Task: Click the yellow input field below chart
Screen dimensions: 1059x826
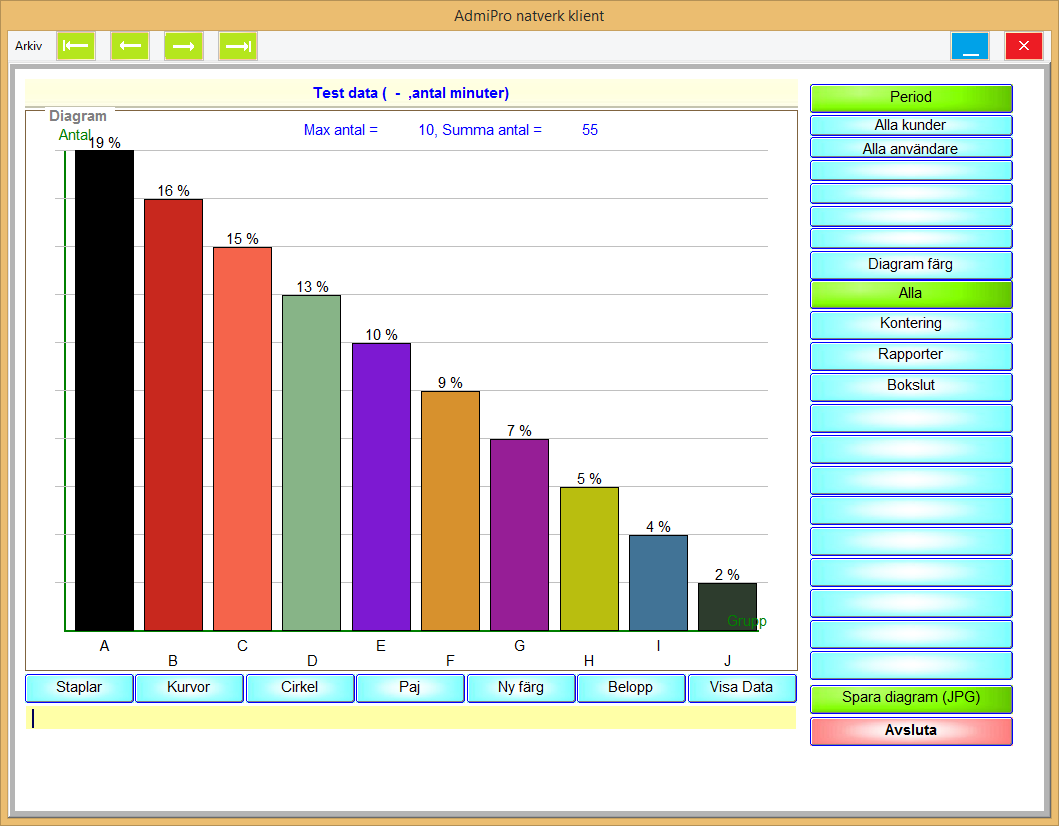Action: pos(411,718)
